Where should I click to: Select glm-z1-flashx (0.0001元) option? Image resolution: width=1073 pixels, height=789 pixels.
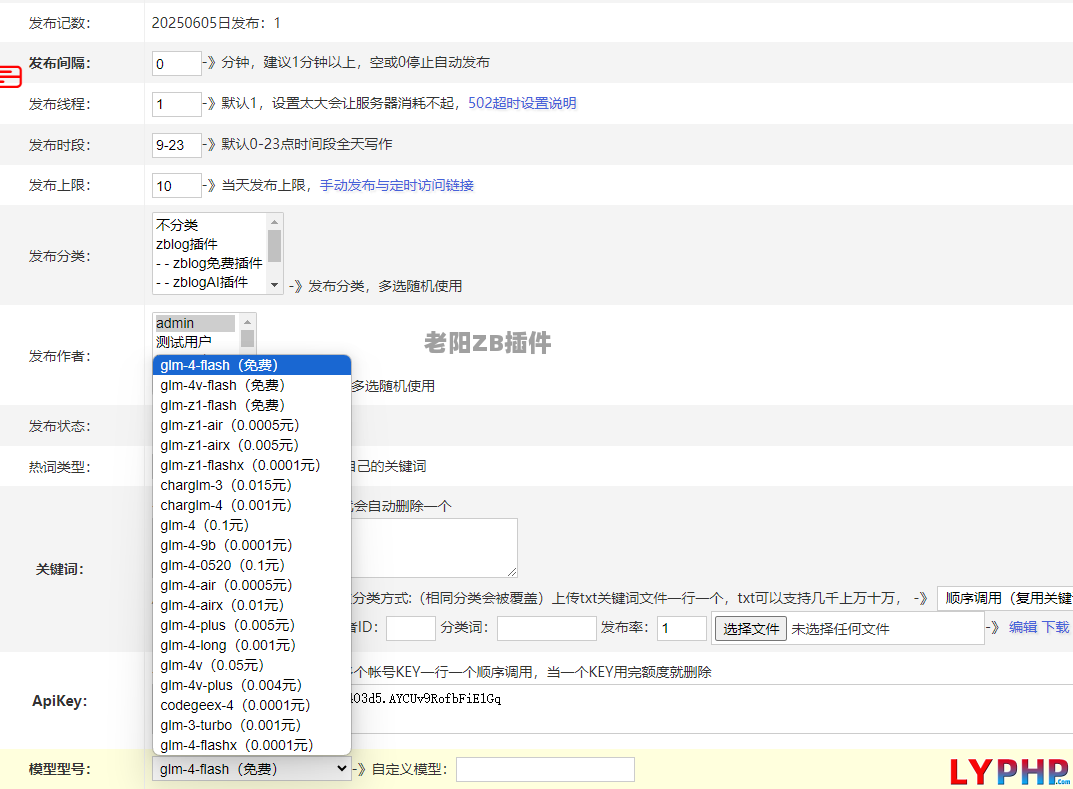click(x=252, y=465)
